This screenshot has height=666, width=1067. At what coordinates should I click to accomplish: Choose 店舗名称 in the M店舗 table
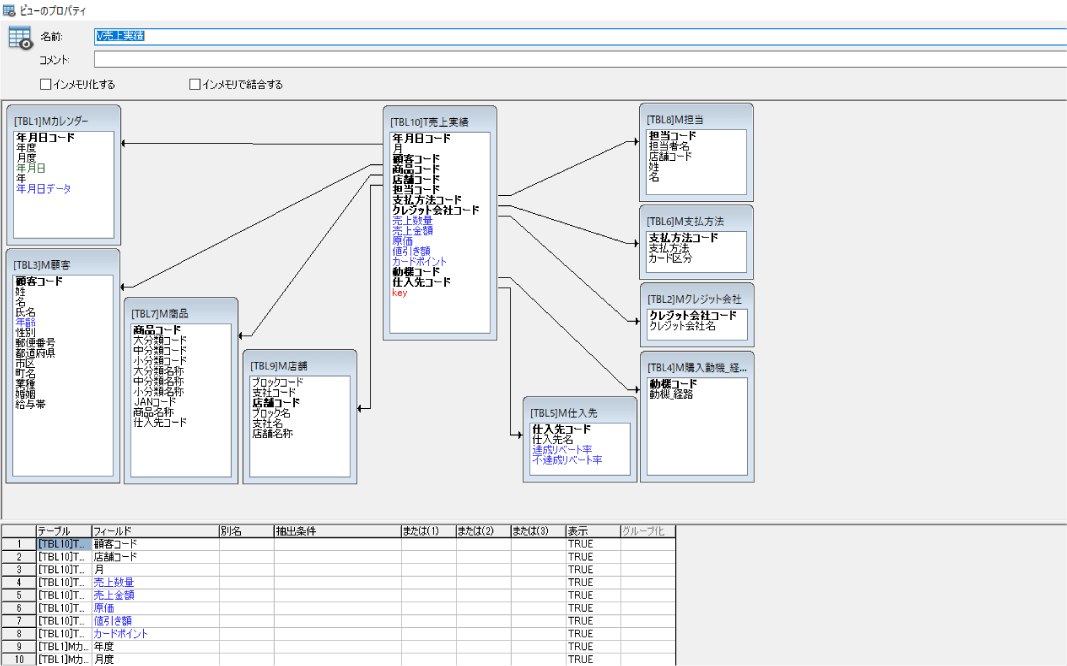(272, 434)
